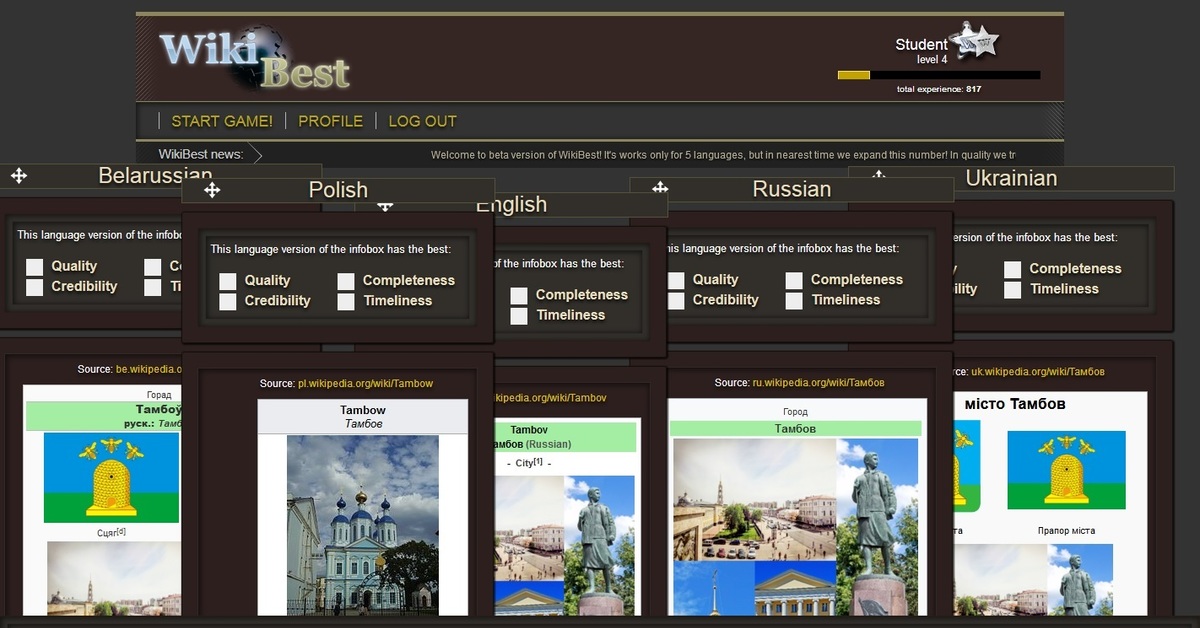Grab the Belarussian panel move handle
Screen dimensions: 1200x628
(19, 176)
